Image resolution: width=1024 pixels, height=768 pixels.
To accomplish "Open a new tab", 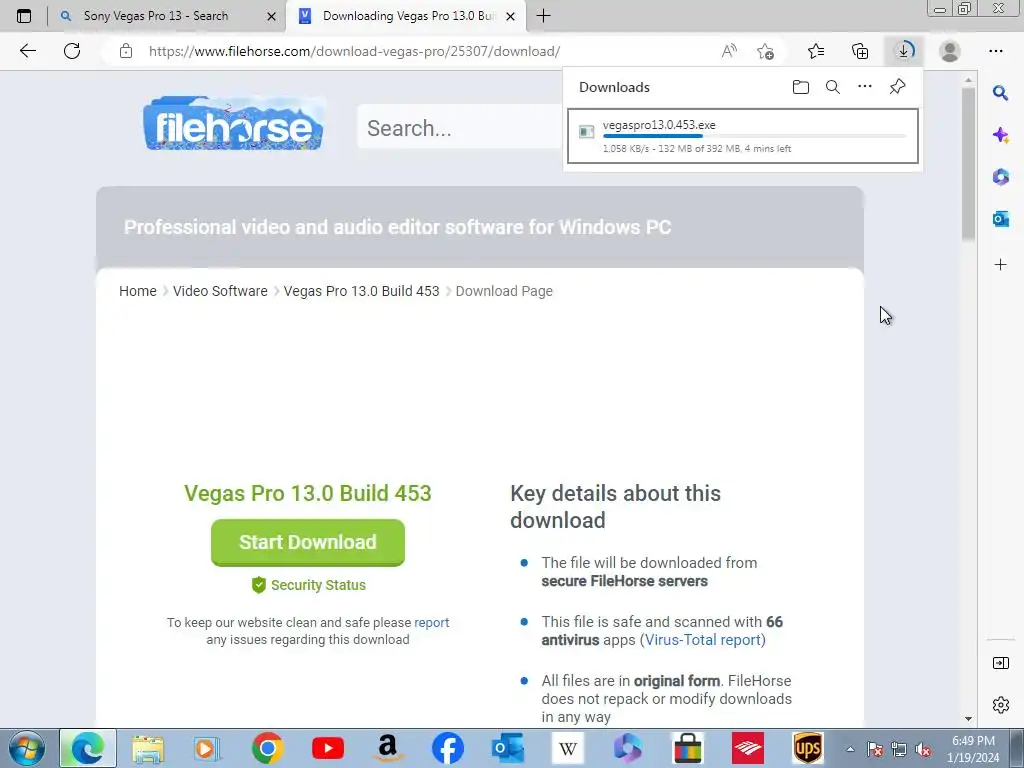I will [543, 16].
